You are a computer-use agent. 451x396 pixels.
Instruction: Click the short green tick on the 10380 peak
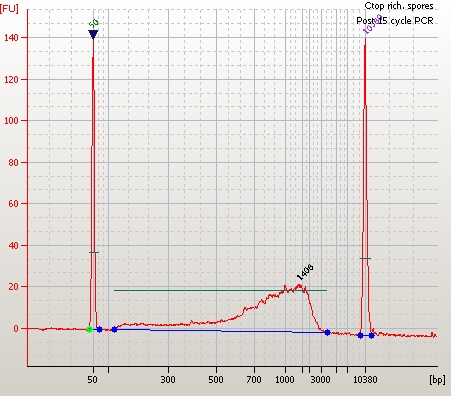pyautogui.click(x=365, y=258)
